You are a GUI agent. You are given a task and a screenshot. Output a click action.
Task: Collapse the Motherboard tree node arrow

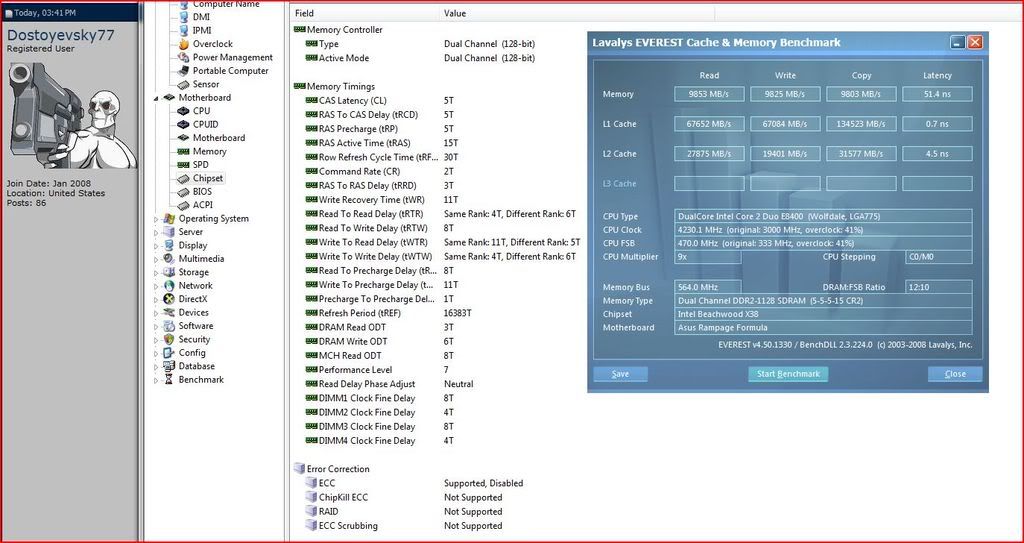tap(156, 98)
